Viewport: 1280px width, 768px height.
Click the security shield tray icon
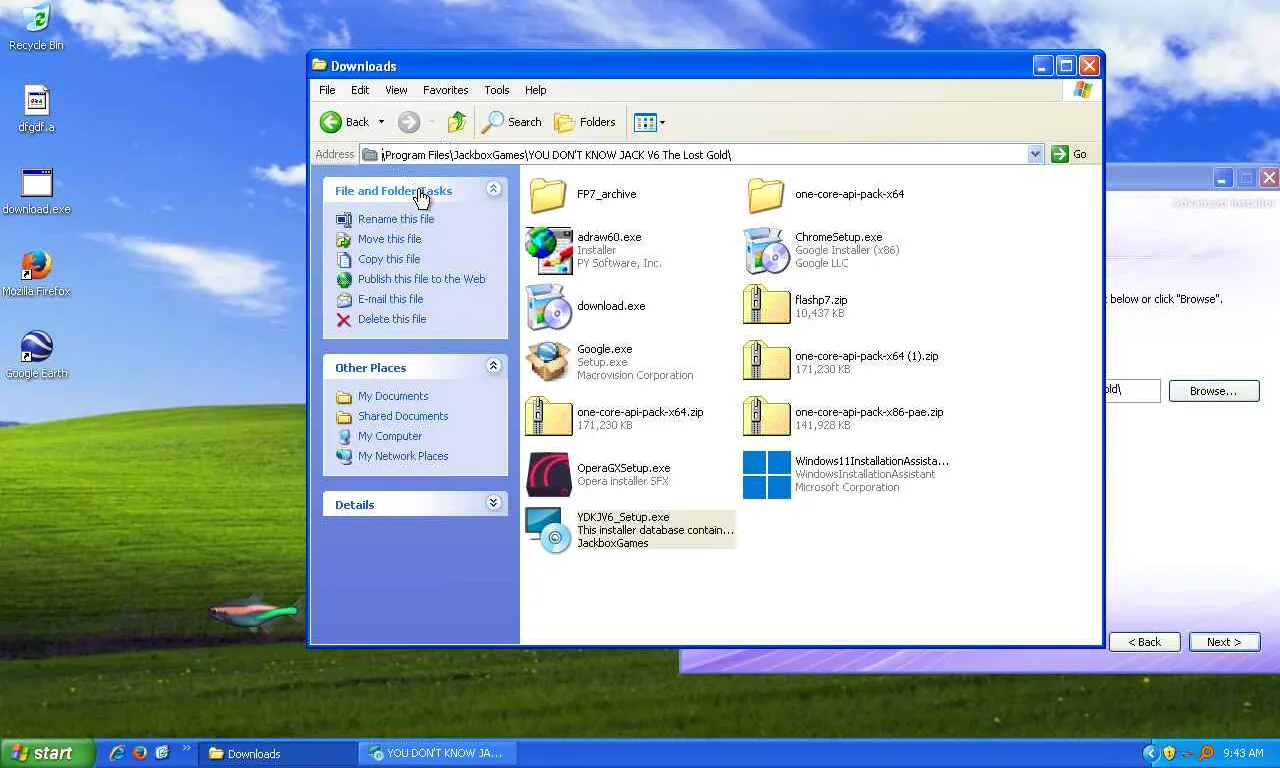tap(1168, 753)
